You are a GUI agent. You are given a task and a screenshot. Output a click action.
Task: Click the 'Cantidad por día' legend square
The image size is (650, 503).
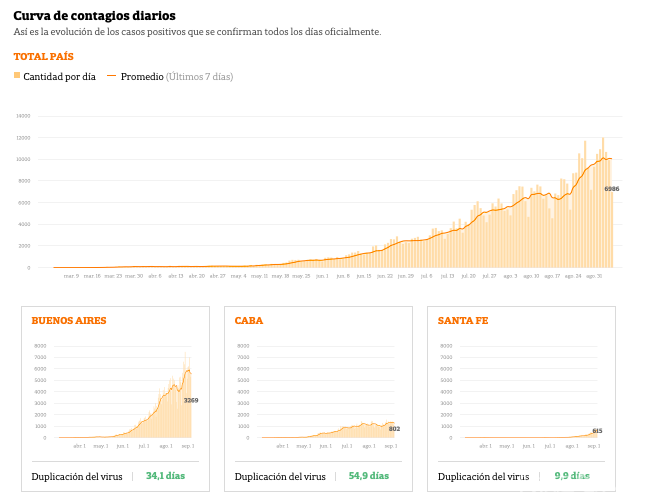[x=17, y=76]
